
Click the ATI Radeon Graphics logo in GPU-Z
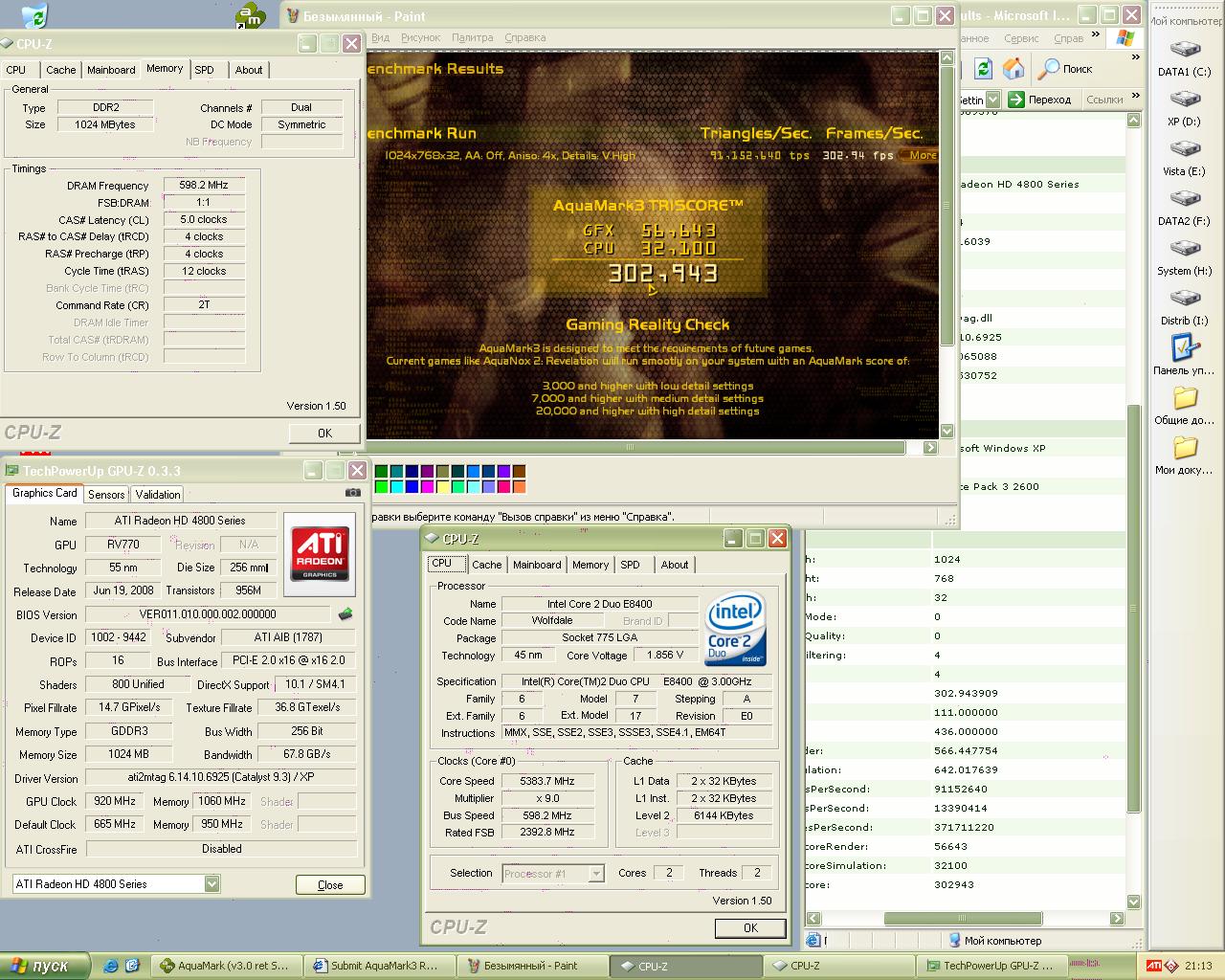tap(320, 553)
